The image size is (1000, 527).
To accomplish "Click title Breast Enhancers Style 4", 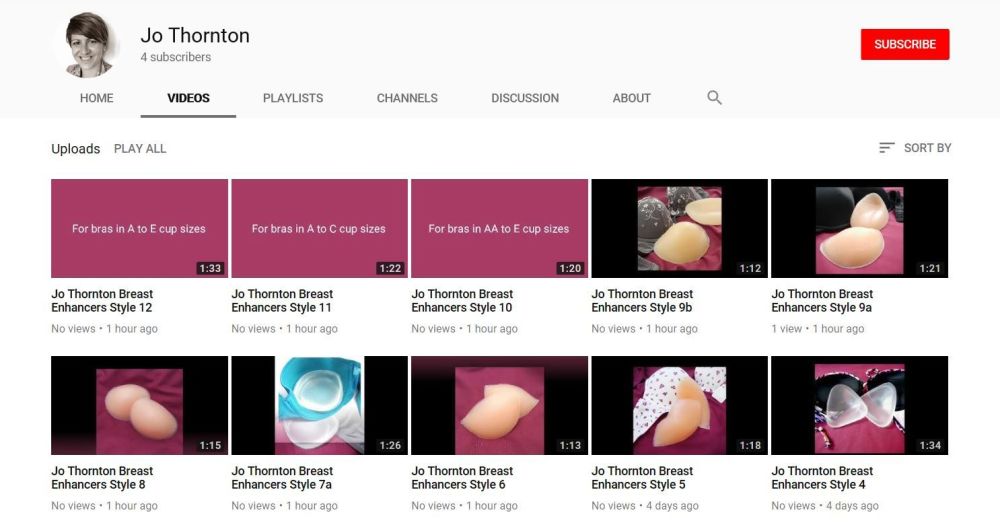I will pyautogui.click(x=822, y=478).
